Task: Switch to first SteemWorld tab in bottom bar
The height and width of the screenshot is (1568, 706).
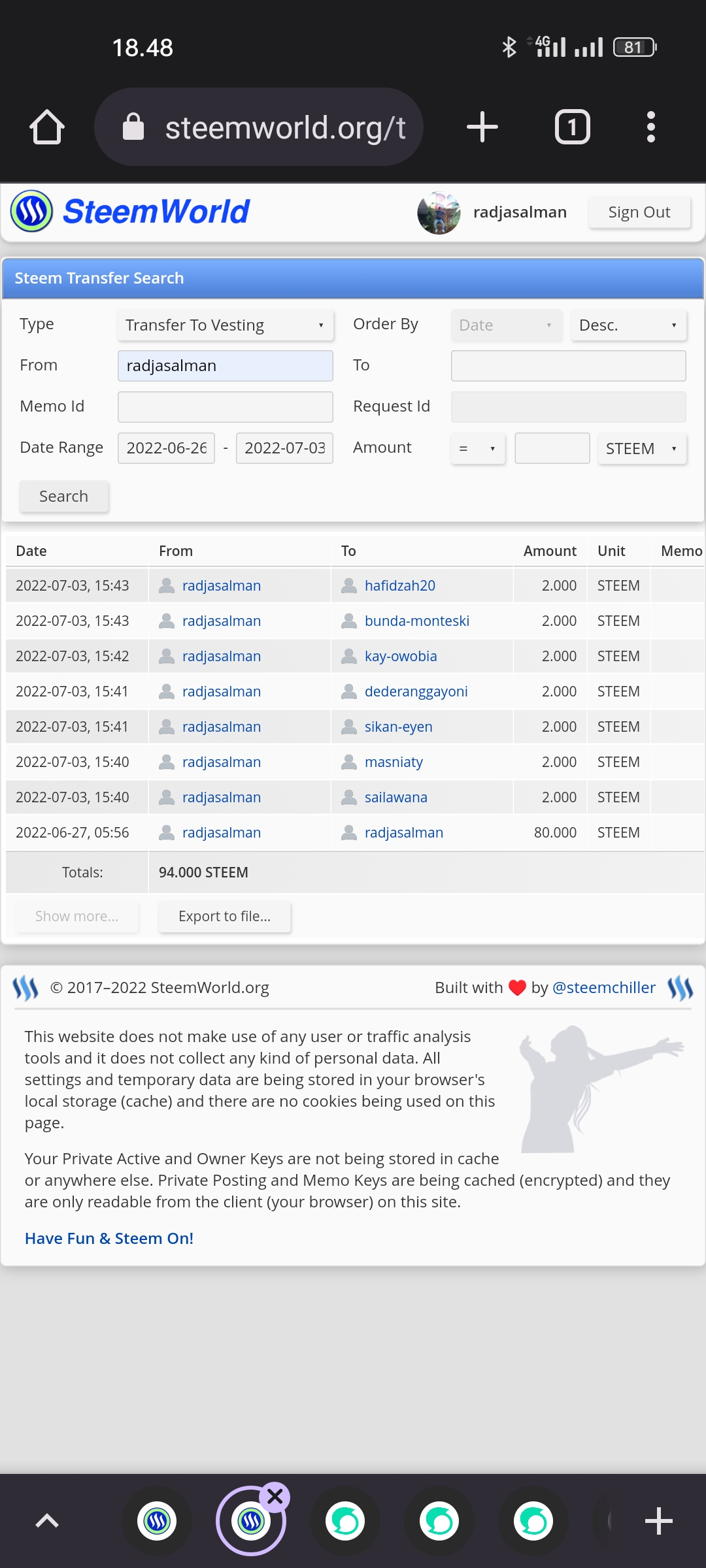Action: tap(157, 1522)
